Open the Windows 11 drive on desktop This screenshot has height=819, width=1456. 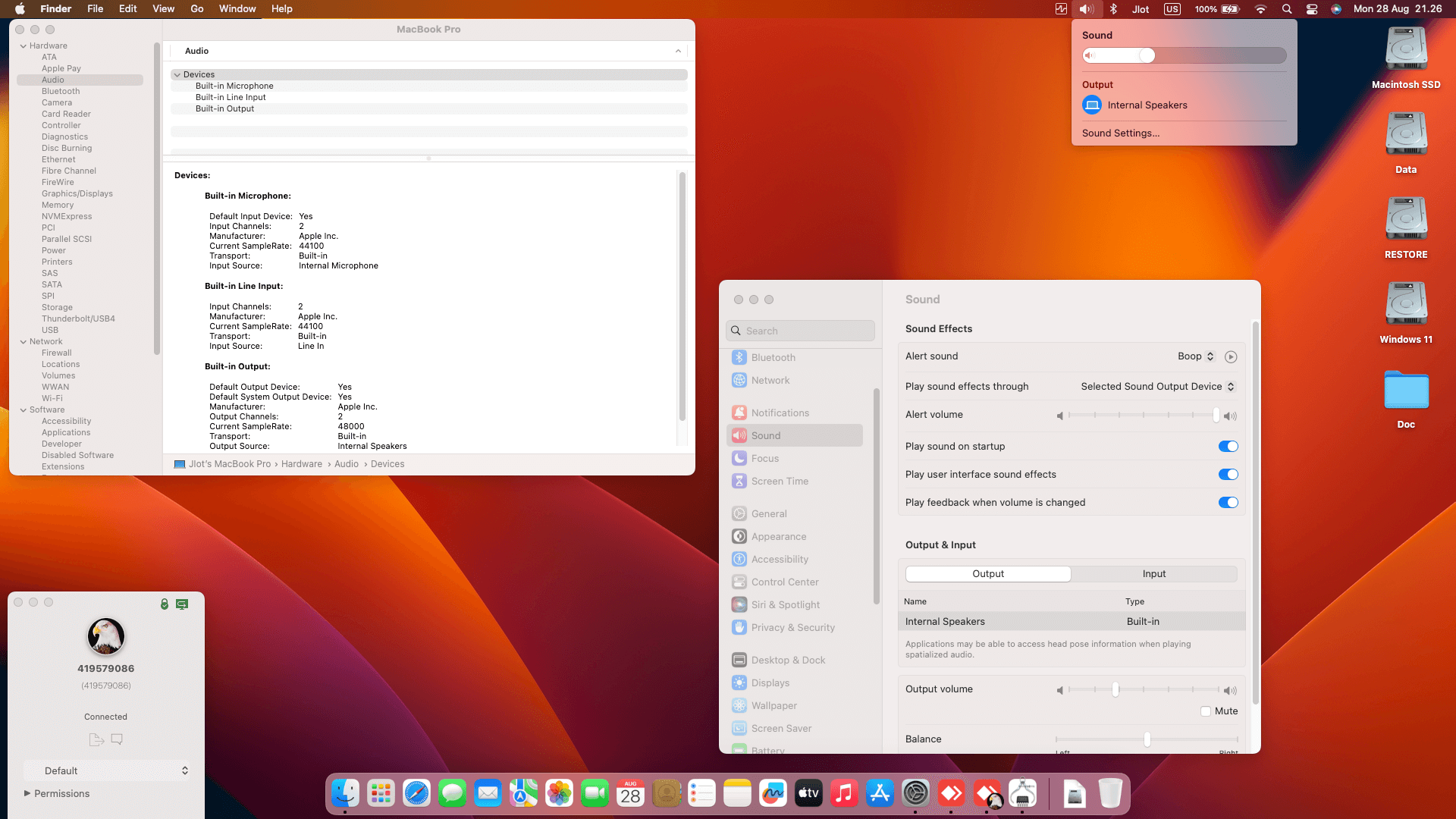coord(1405,305)
